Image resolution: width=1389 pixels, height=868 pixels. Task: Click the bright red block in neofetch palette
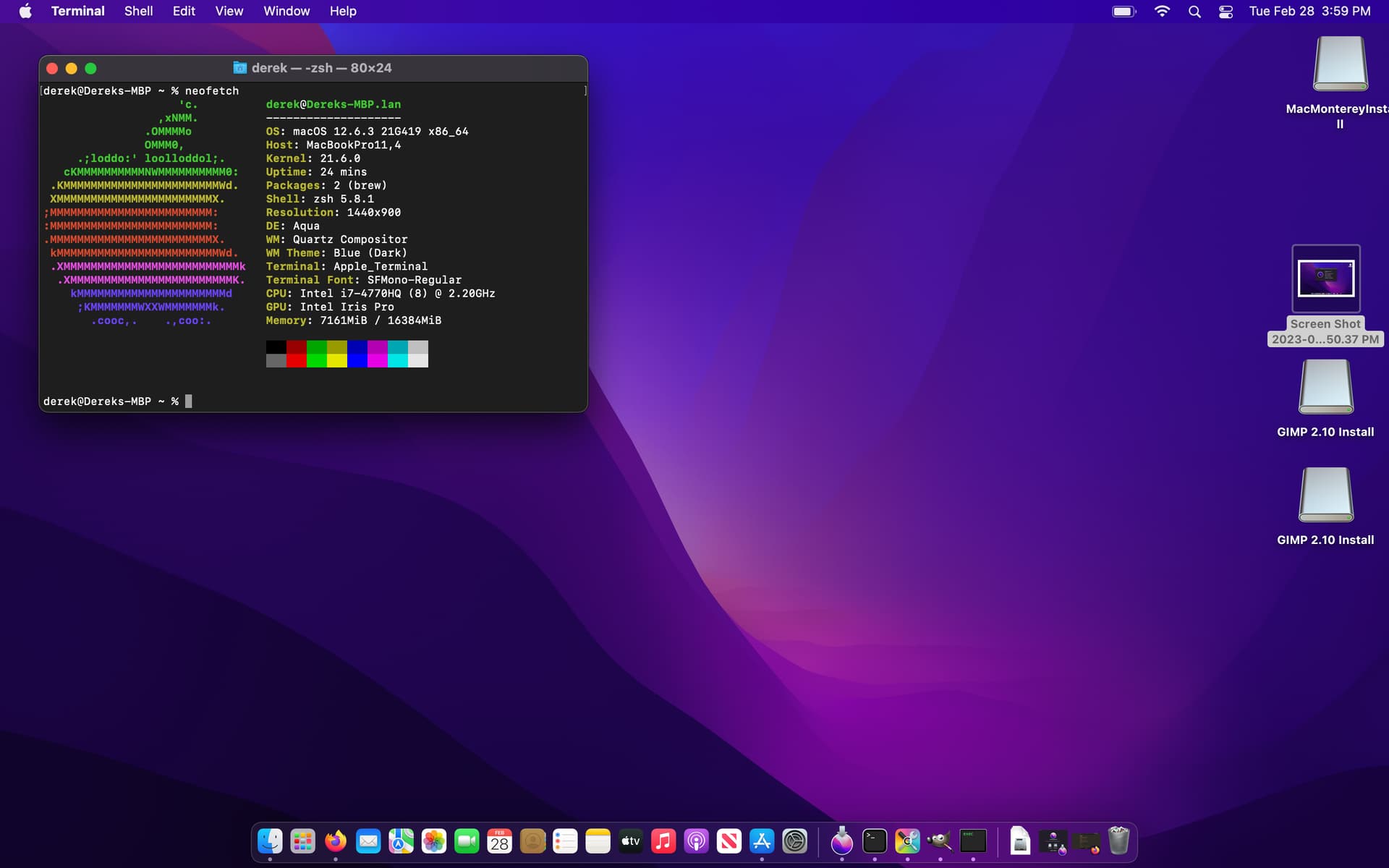point(297,360)
